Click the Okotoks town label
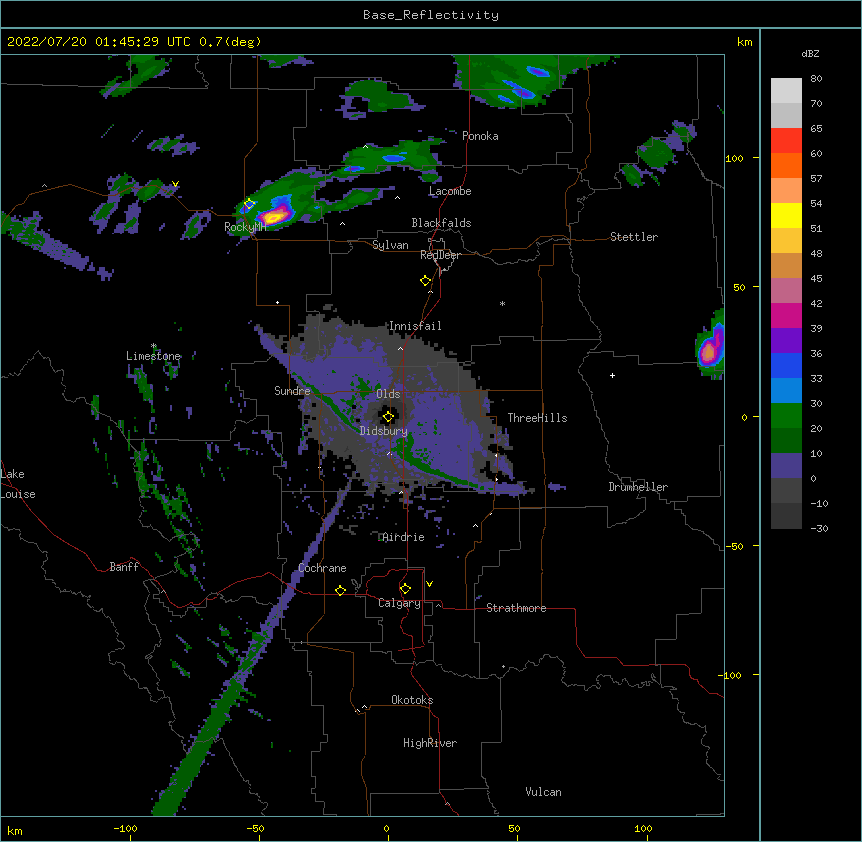This screenshot has height=842, width=862. (x=412, y=700)
